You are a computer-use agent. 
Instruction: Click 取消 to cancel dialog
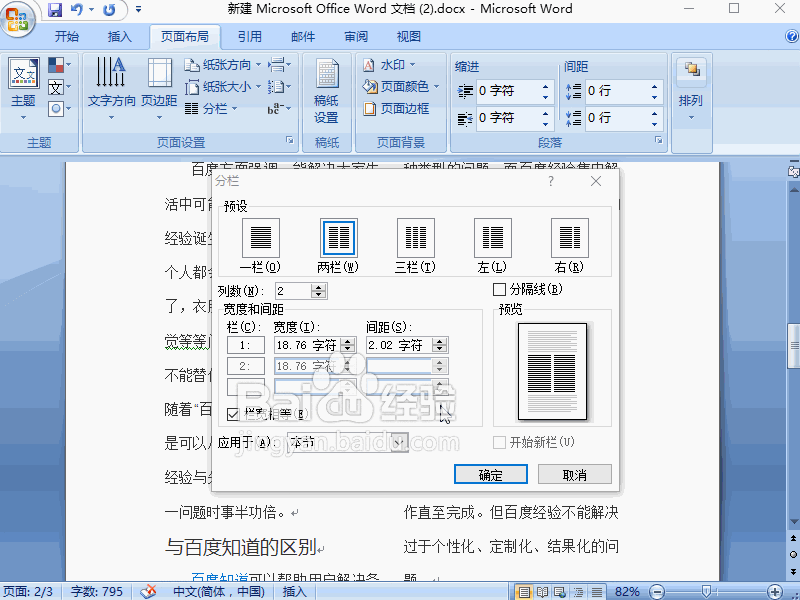574,474
